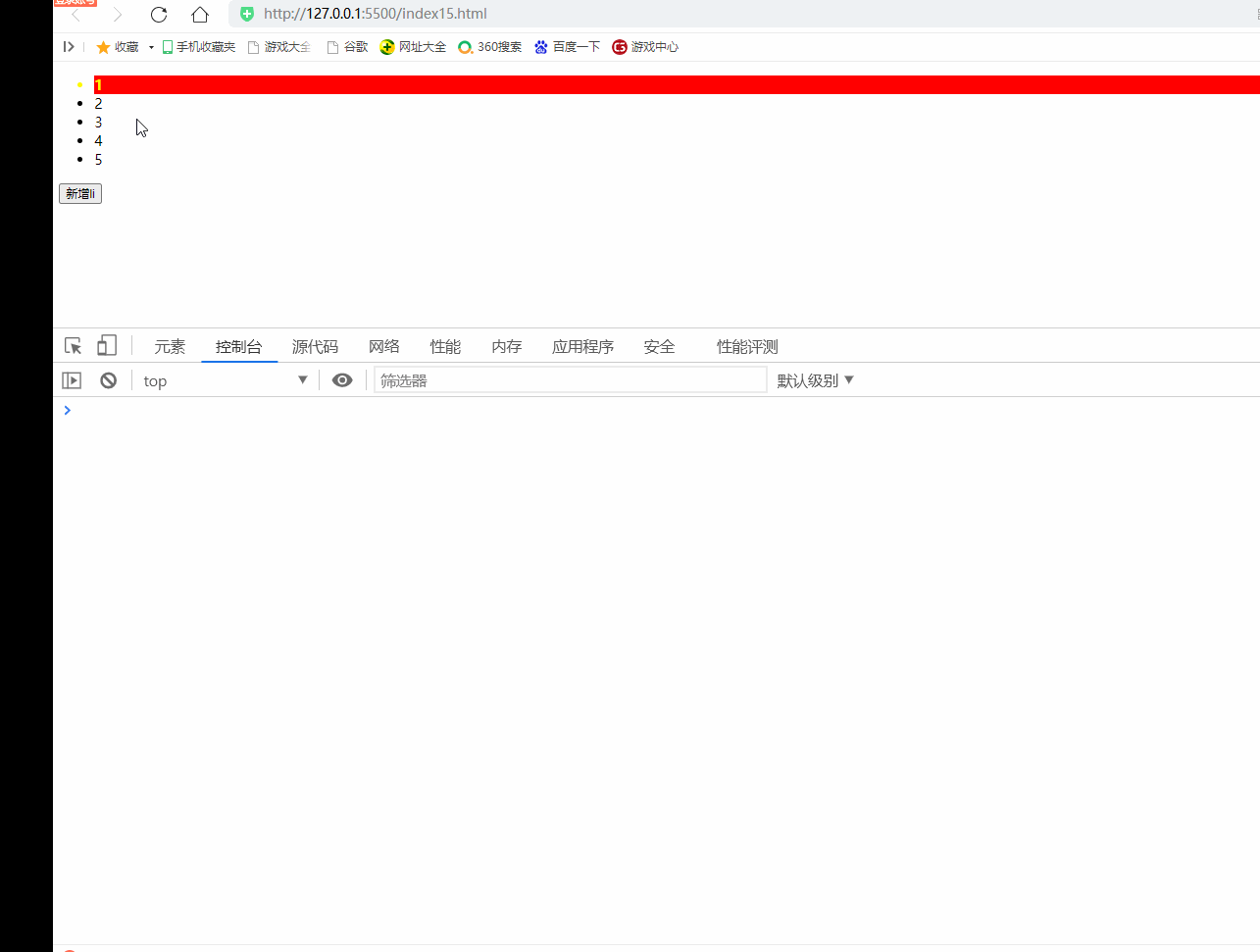Click the 新增 button on the page
The height and width of the screenshot is (952, 1260).
(x=79, y=193)
